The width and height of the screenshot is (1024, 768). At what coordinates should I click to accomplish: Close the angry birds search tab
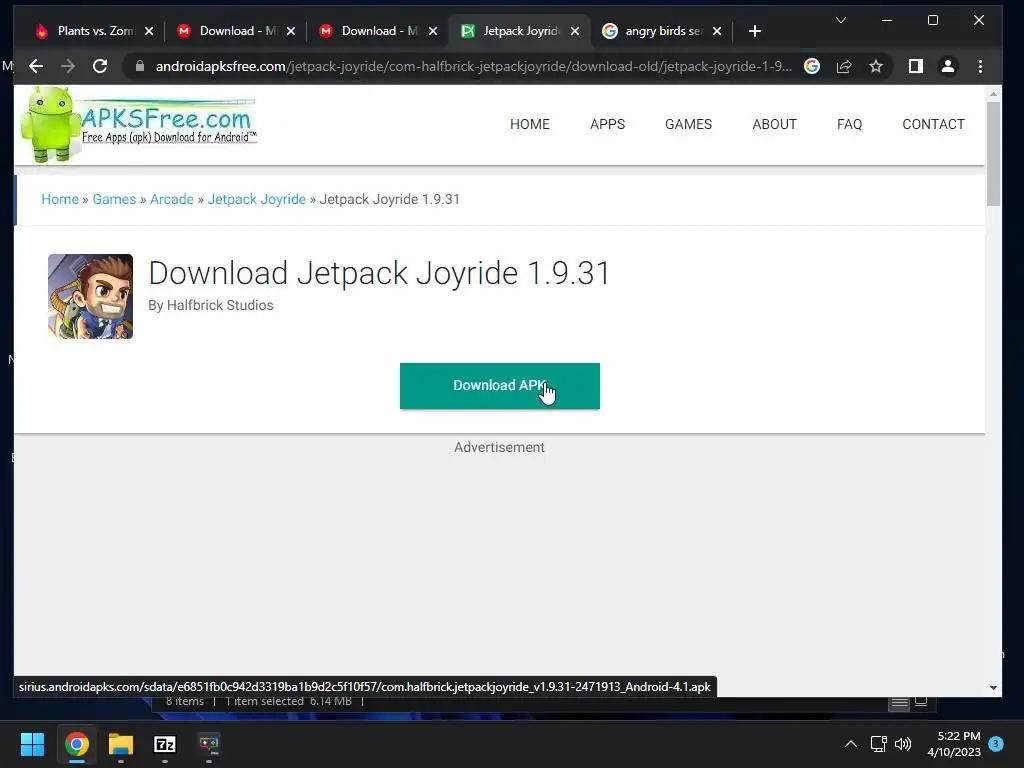[x=717, y=31]
